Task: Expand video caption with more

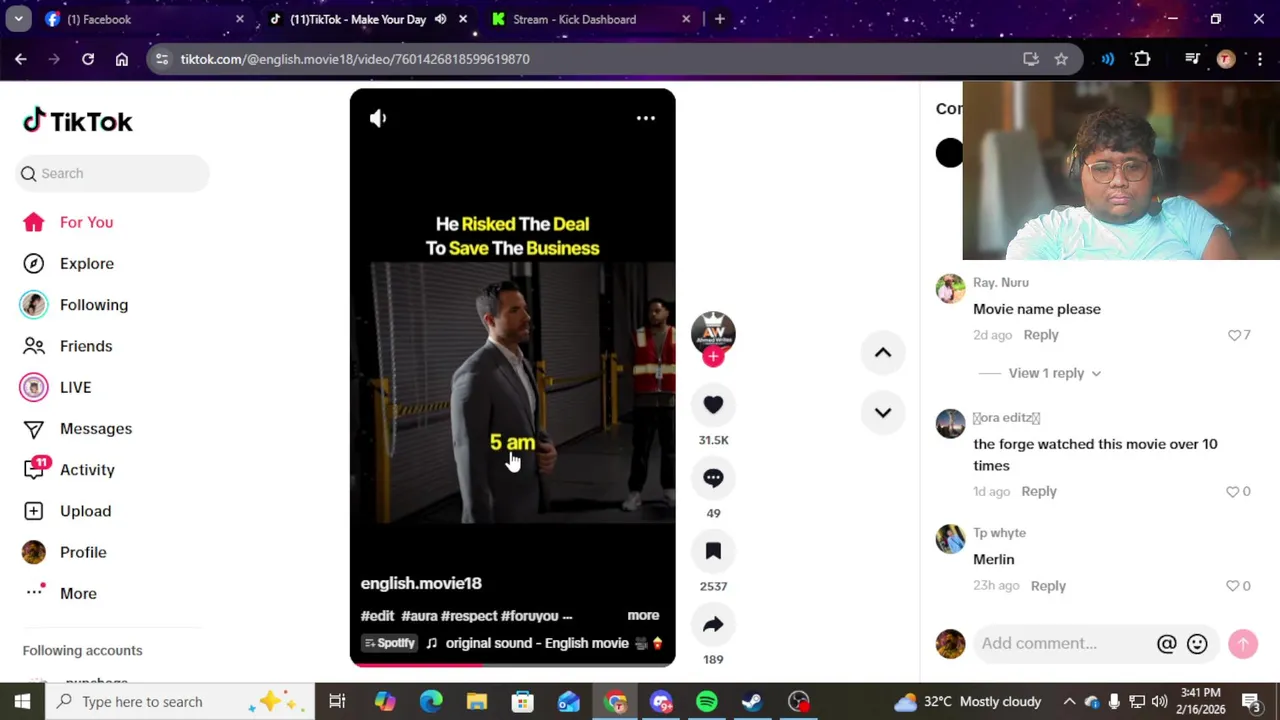Action: [643, 615]
